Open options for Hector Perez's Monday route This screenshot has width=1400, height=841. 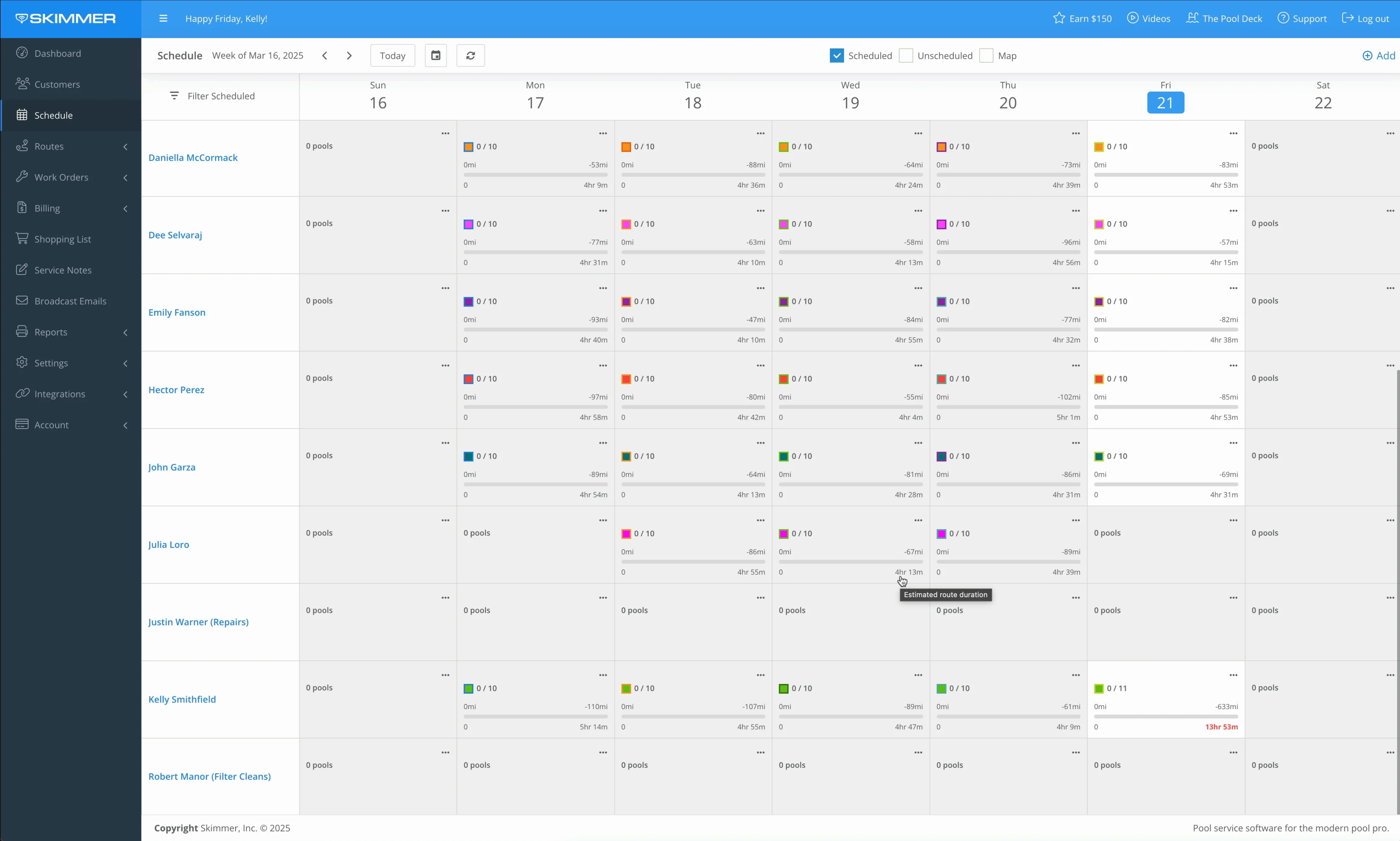coord(603,365)
